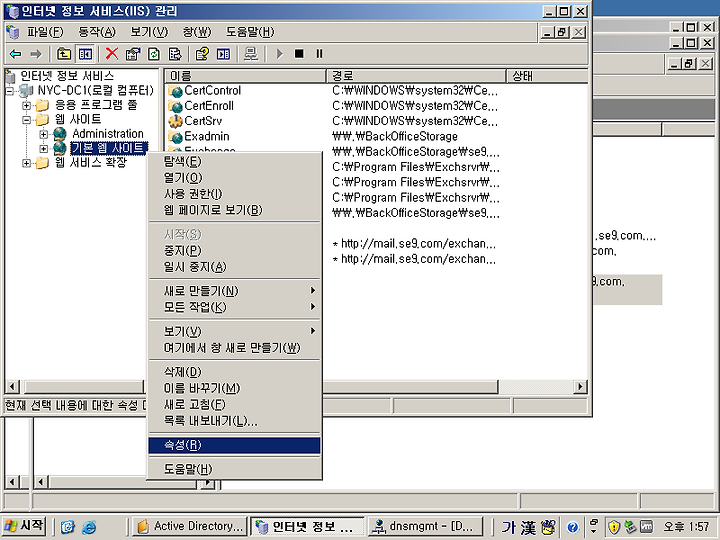Sort list by 이름 column header
The height and width of the screenshot is (540, 720).
coord(246,76)
